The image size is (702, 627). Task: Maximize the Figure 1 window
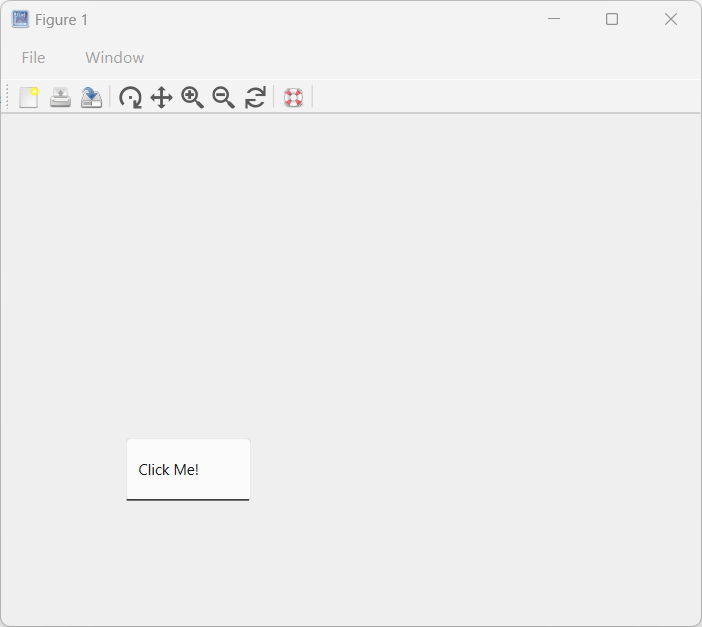[612, 19]
